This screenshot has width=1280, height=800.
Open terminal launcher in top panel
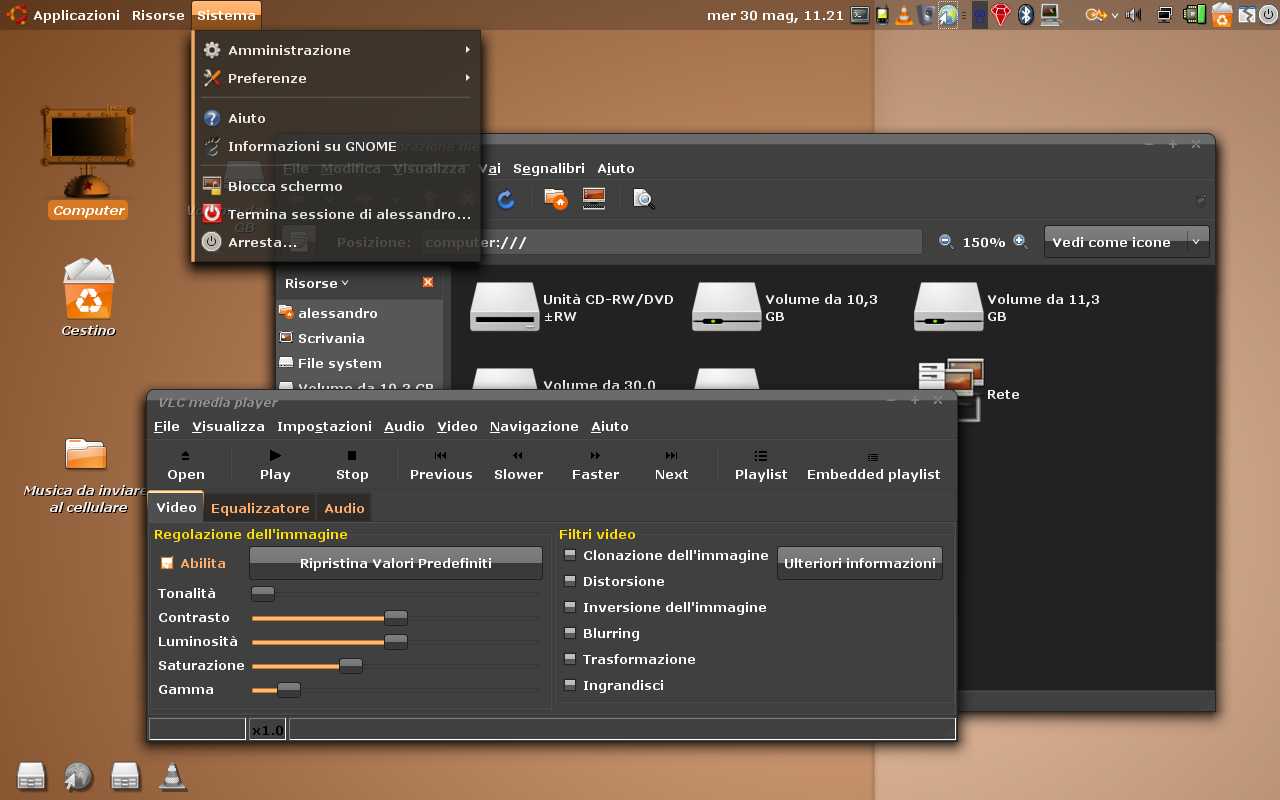[x=860, y=14]
